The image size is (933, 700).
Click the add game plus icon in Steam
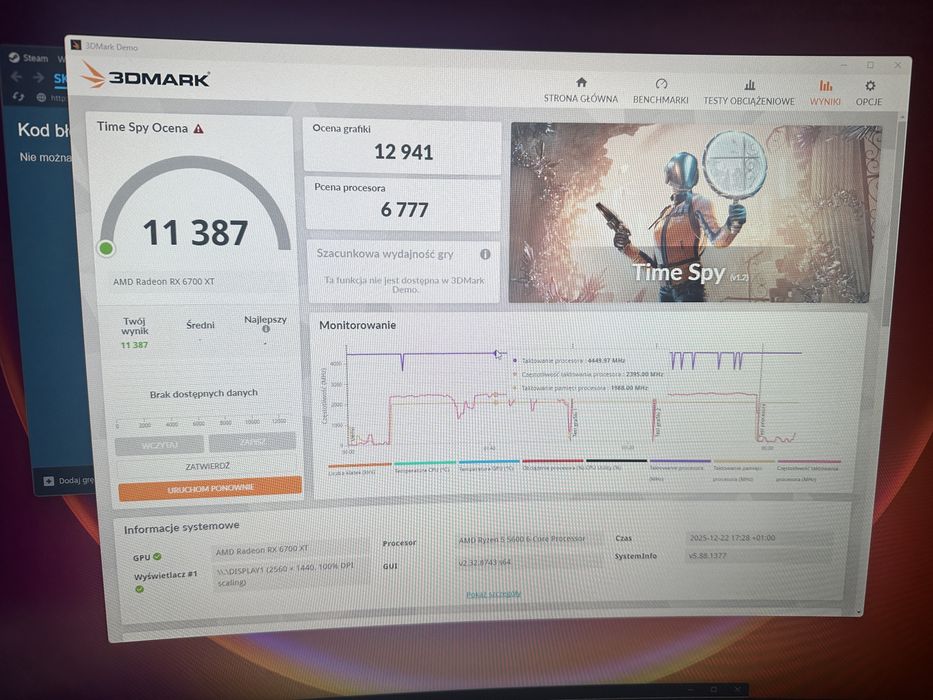(x=49, y=480)
